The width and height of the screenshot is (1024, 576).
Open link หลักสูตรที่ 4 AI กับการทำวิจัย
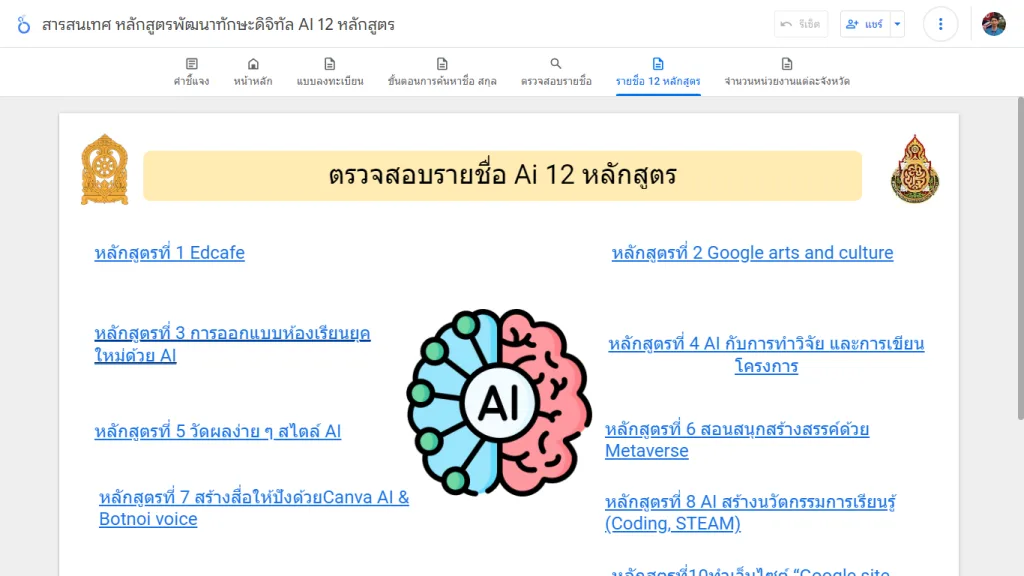click(x=766, y=355)
